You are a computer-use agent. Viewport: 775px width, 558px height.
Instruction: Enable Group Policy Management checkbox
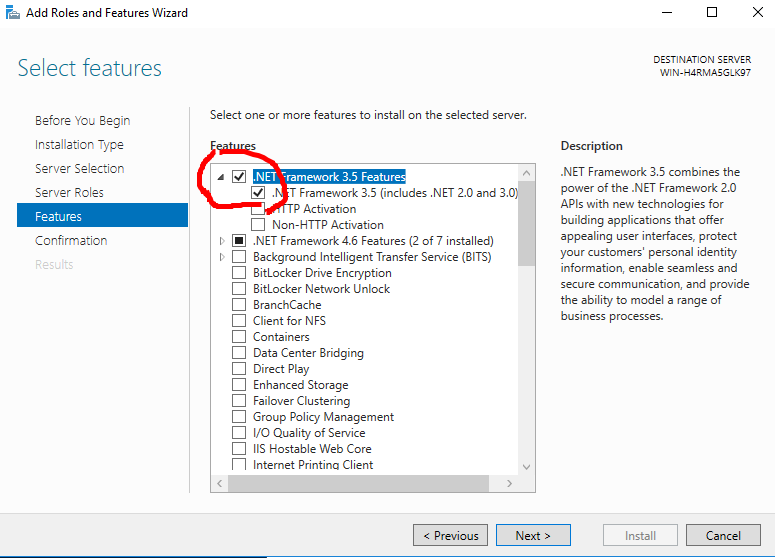point(239,417)
